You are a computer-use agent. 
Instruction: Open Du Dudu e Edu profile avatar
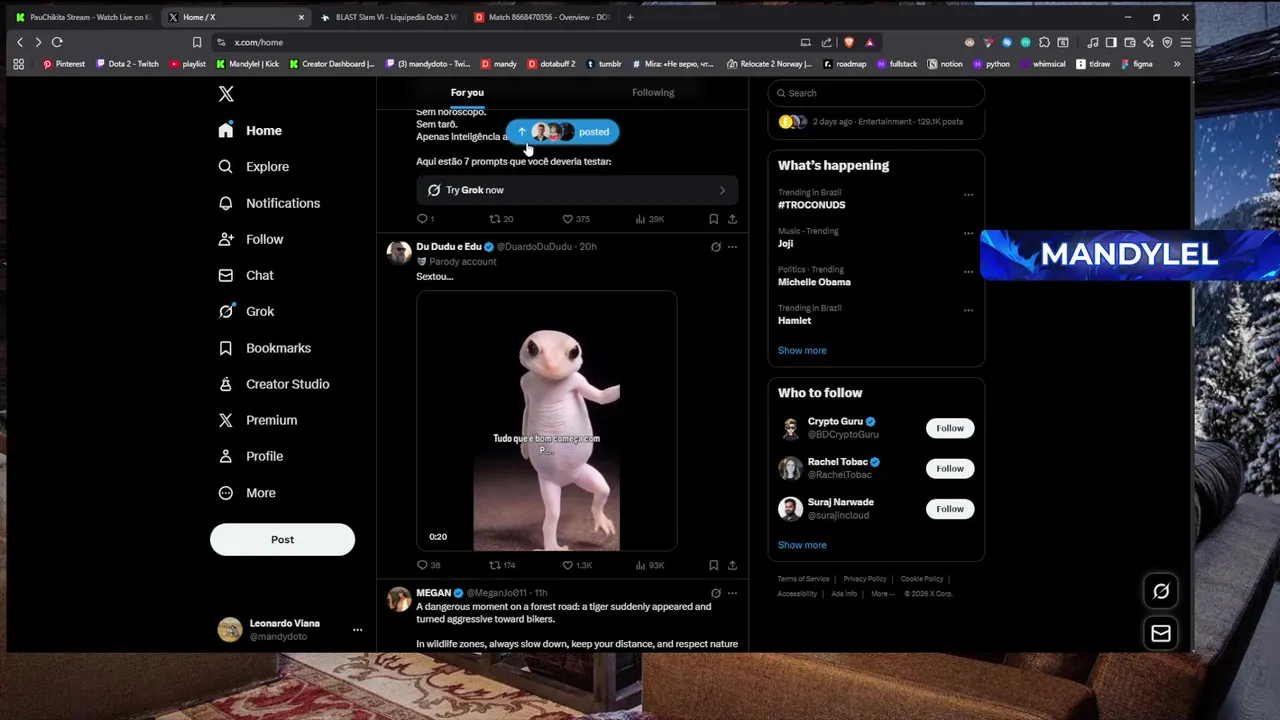(398, 251)
